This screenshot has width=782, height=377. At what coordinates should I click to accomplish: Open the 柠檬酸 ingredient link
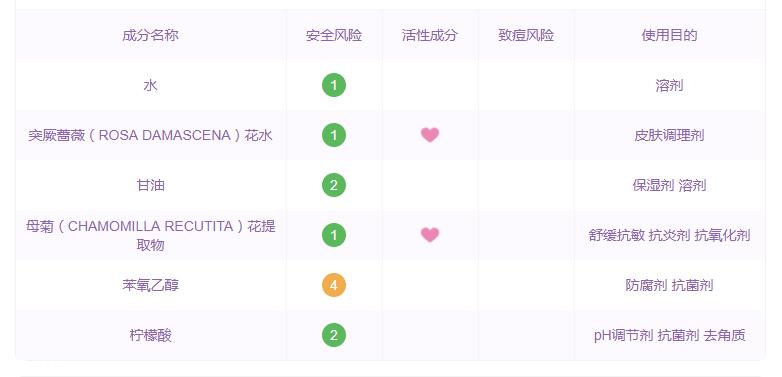pyautogui.click(x=151, y=335)
